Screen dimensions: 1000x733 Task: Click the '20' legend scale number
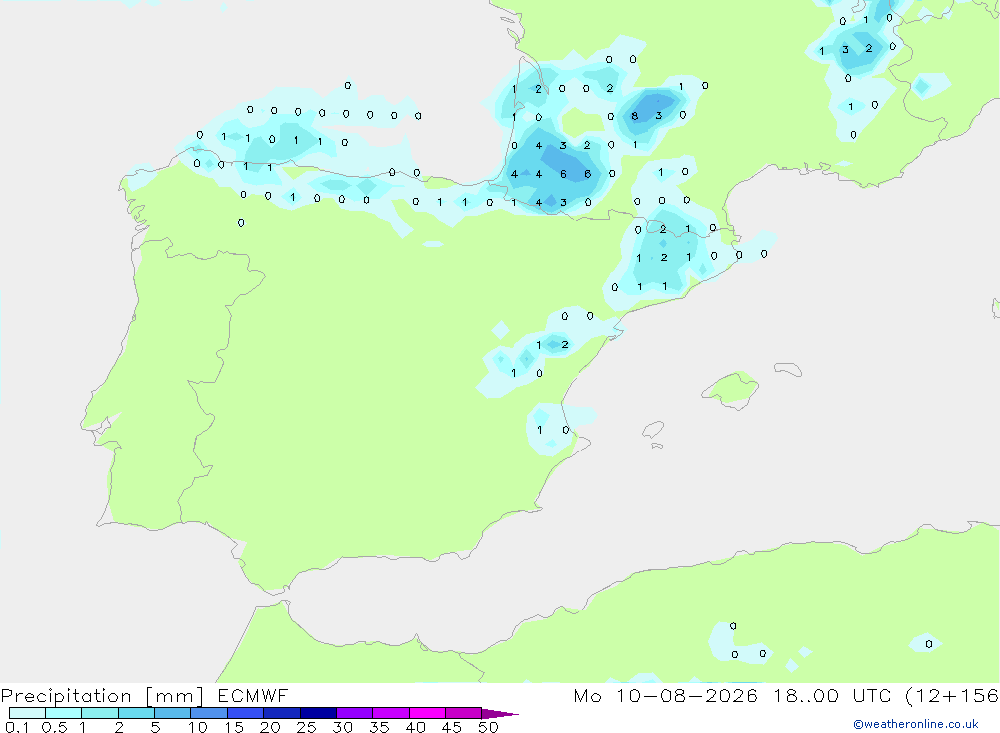(x=270, y=727)
